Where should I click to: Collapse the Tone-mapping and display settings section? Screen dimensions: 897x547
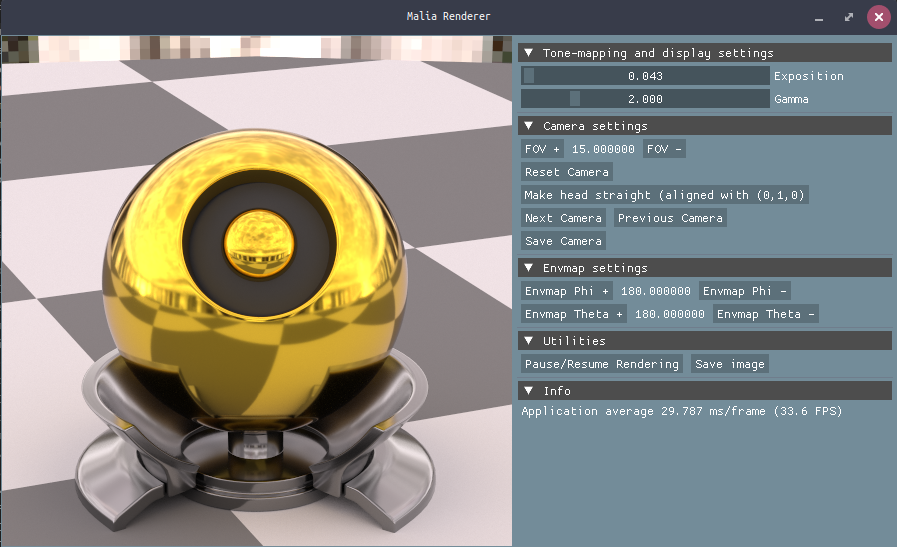[x=705, y=53]
